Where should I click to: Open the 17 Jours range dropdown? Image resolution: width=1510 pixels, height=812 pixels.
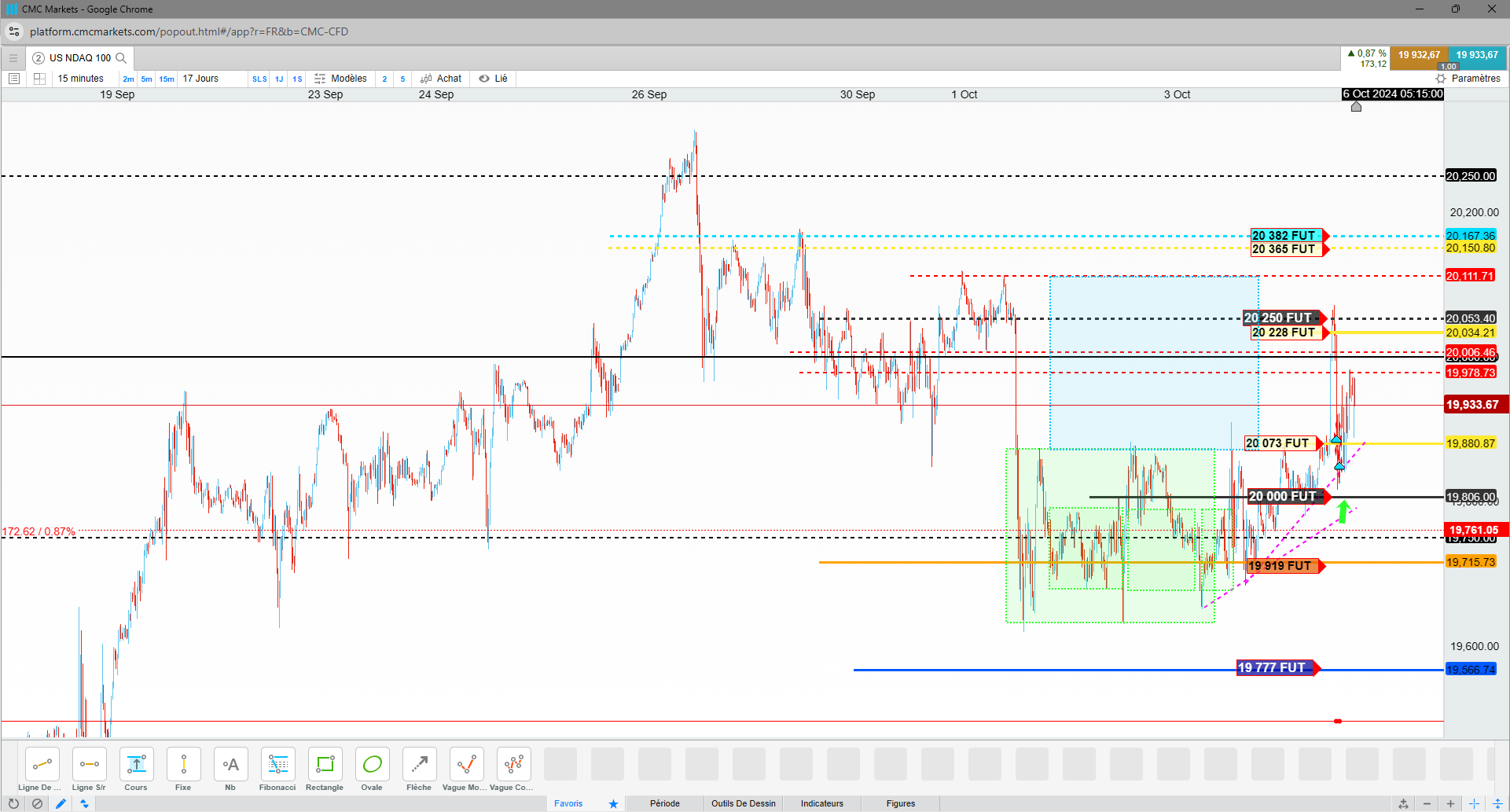click(x=200, y=79)
